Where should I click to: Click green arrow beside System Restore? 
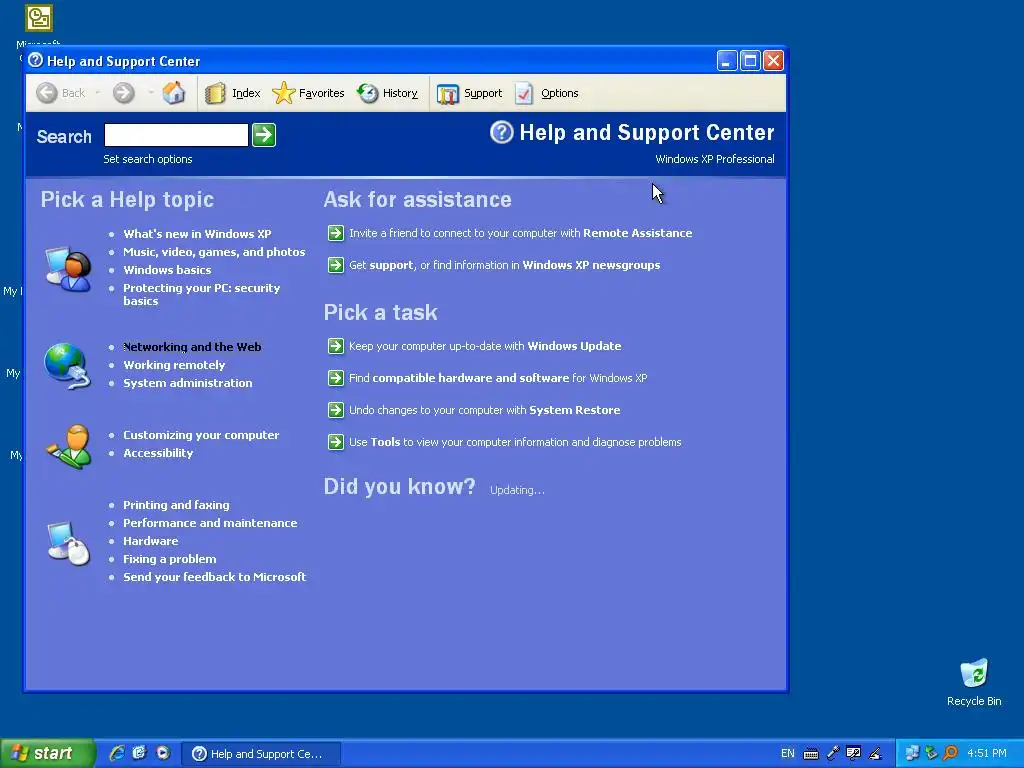click(x=336, y=410)
